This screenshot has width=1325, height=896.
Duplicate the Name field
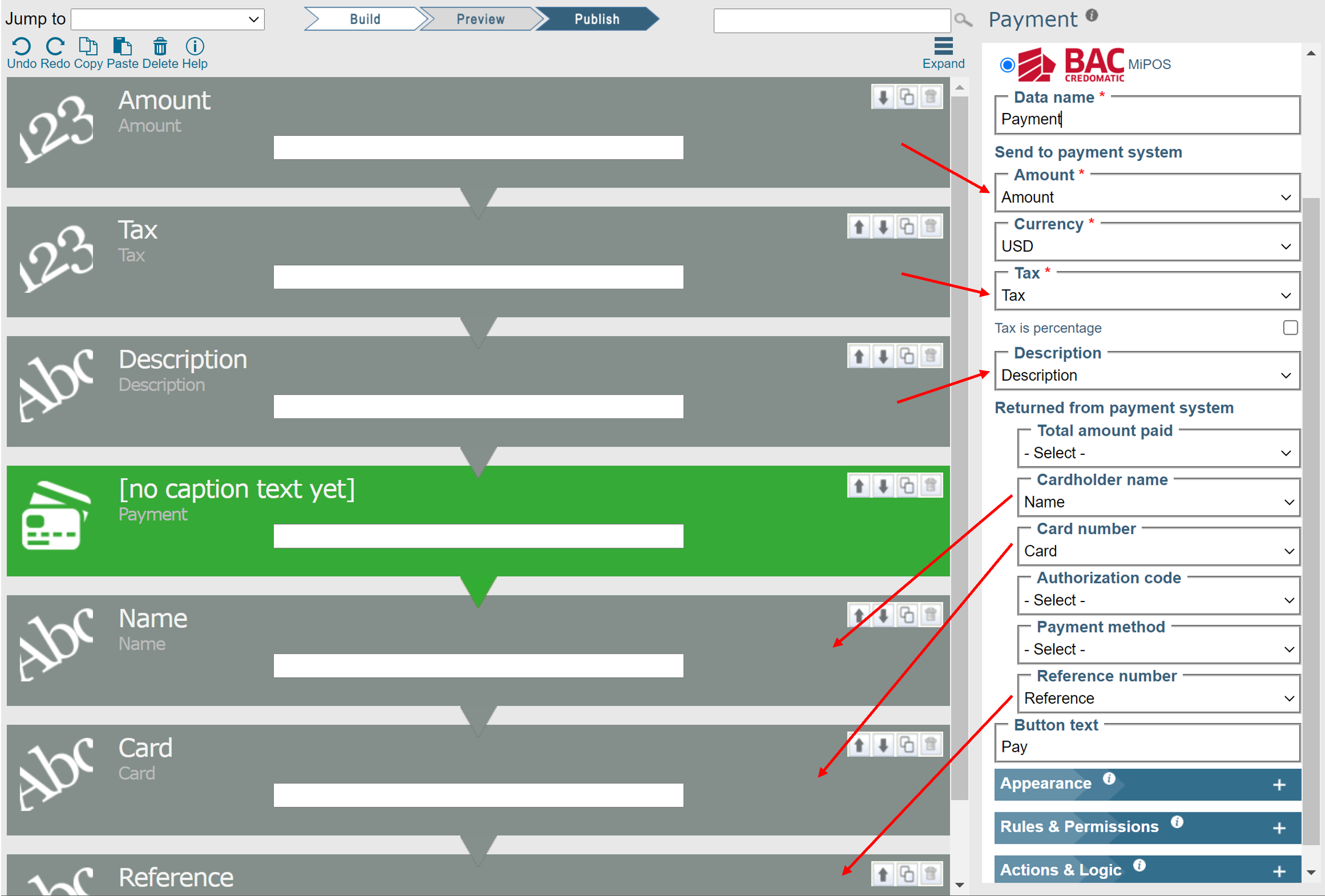[x=907, y=616]
